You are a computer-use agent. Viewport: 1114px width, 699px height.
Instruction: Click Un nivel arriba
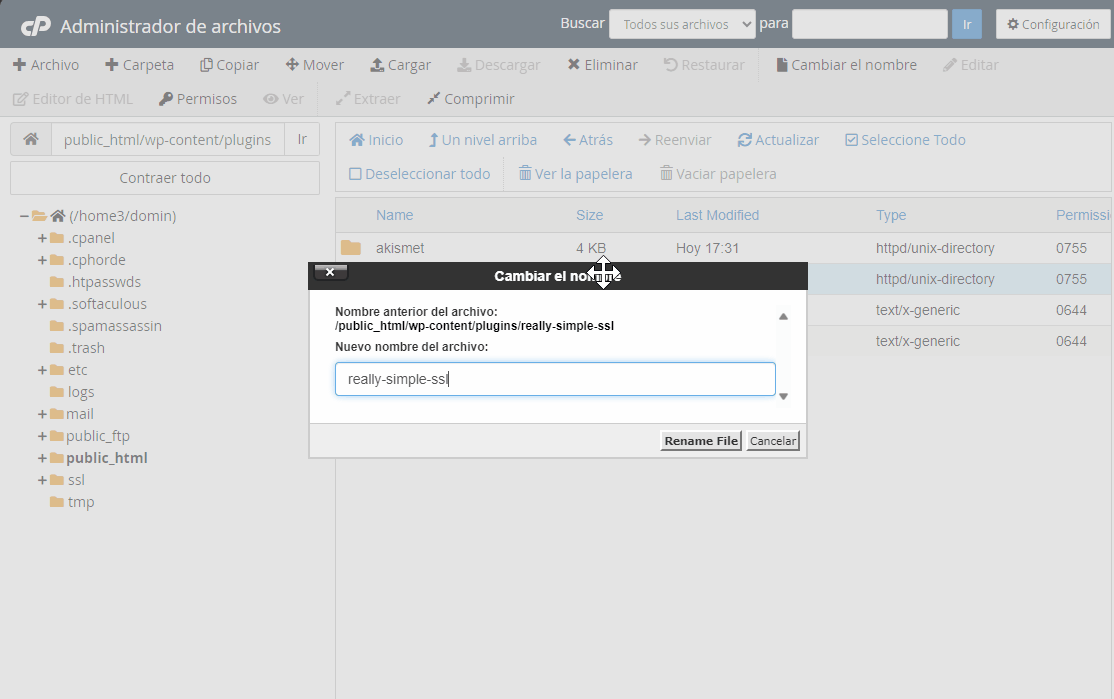pyautogui.click(x=483, y=140)
